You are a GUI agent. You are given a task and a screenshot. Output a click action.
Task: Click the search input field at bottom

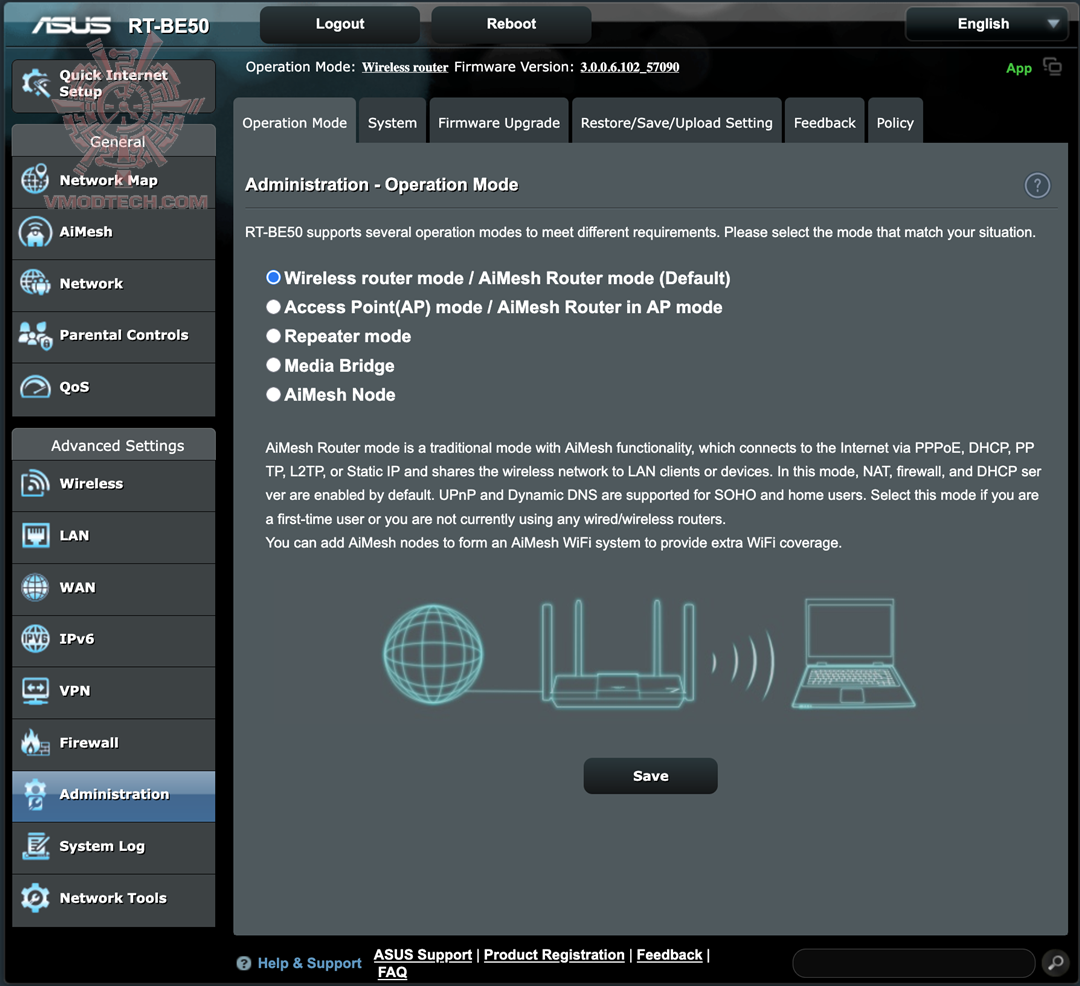click(914, 963)
